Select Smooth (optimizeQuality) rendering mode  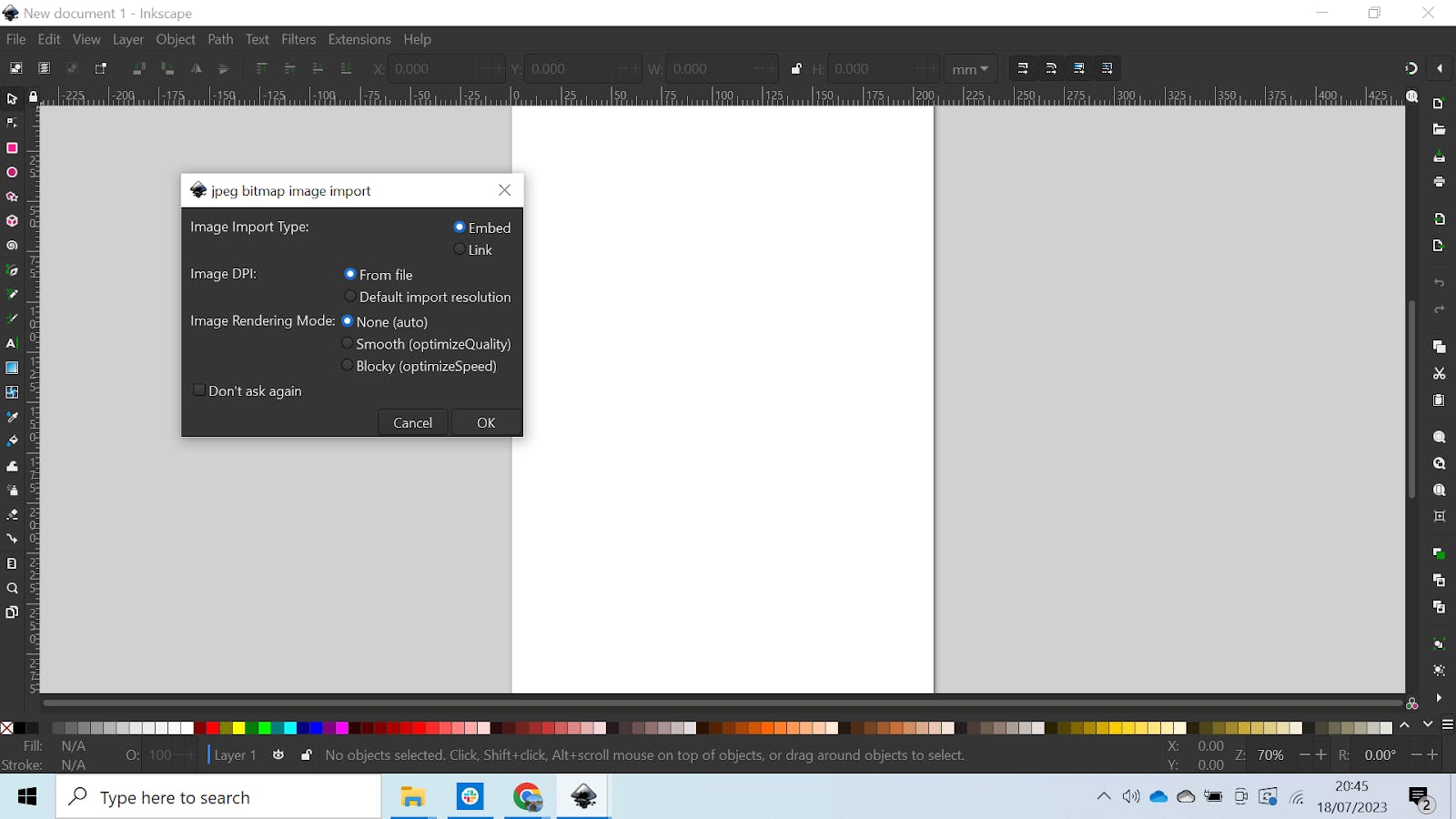point(348,343)
